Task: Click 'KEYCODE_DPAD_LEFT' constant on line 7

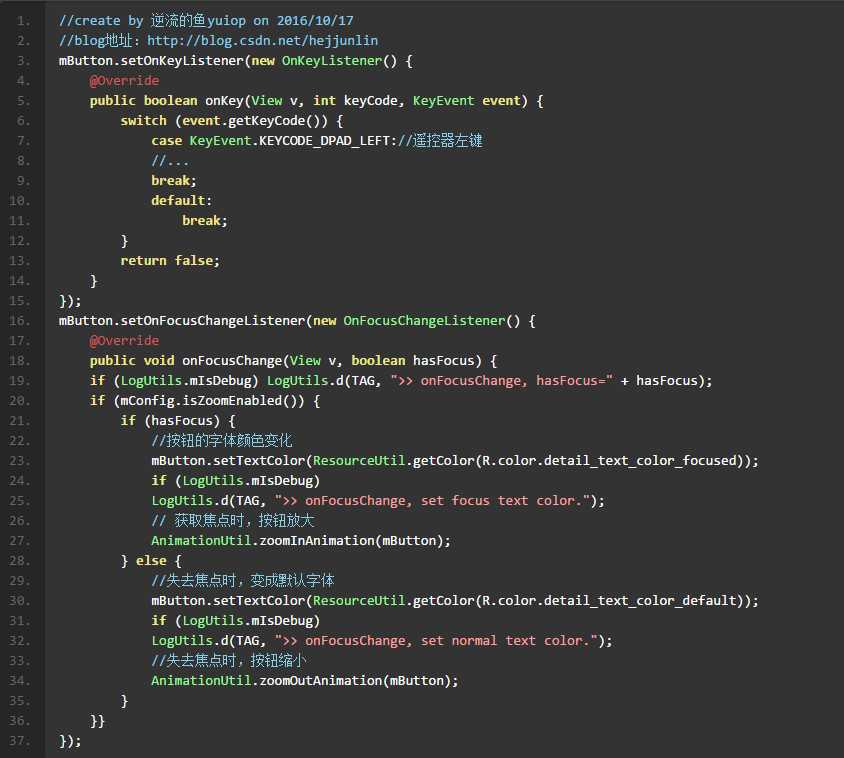Action: pos(325,141)
